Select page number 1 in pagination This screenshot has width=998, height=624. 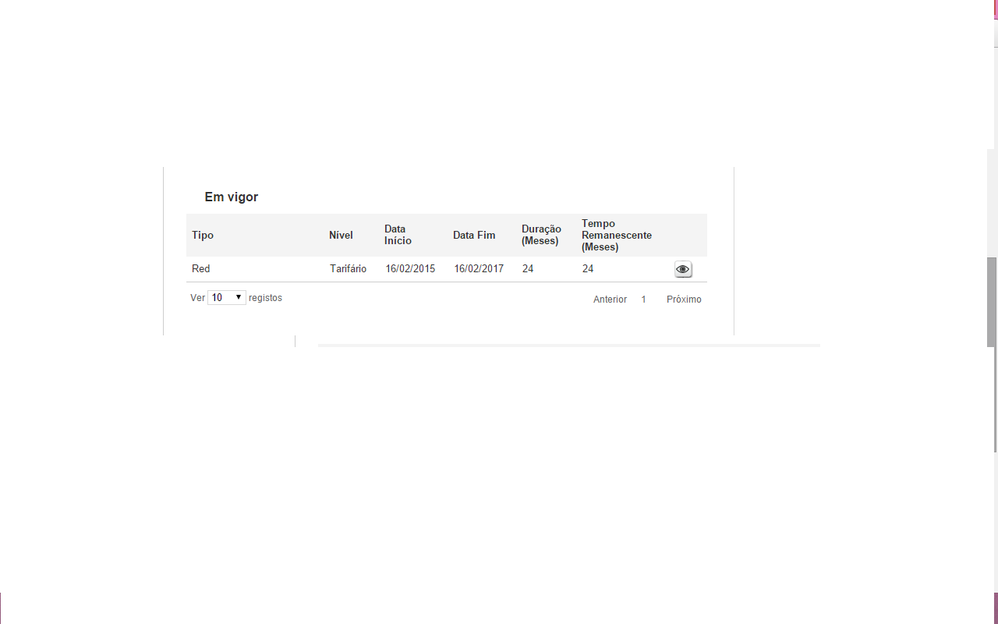coord(644,300)
